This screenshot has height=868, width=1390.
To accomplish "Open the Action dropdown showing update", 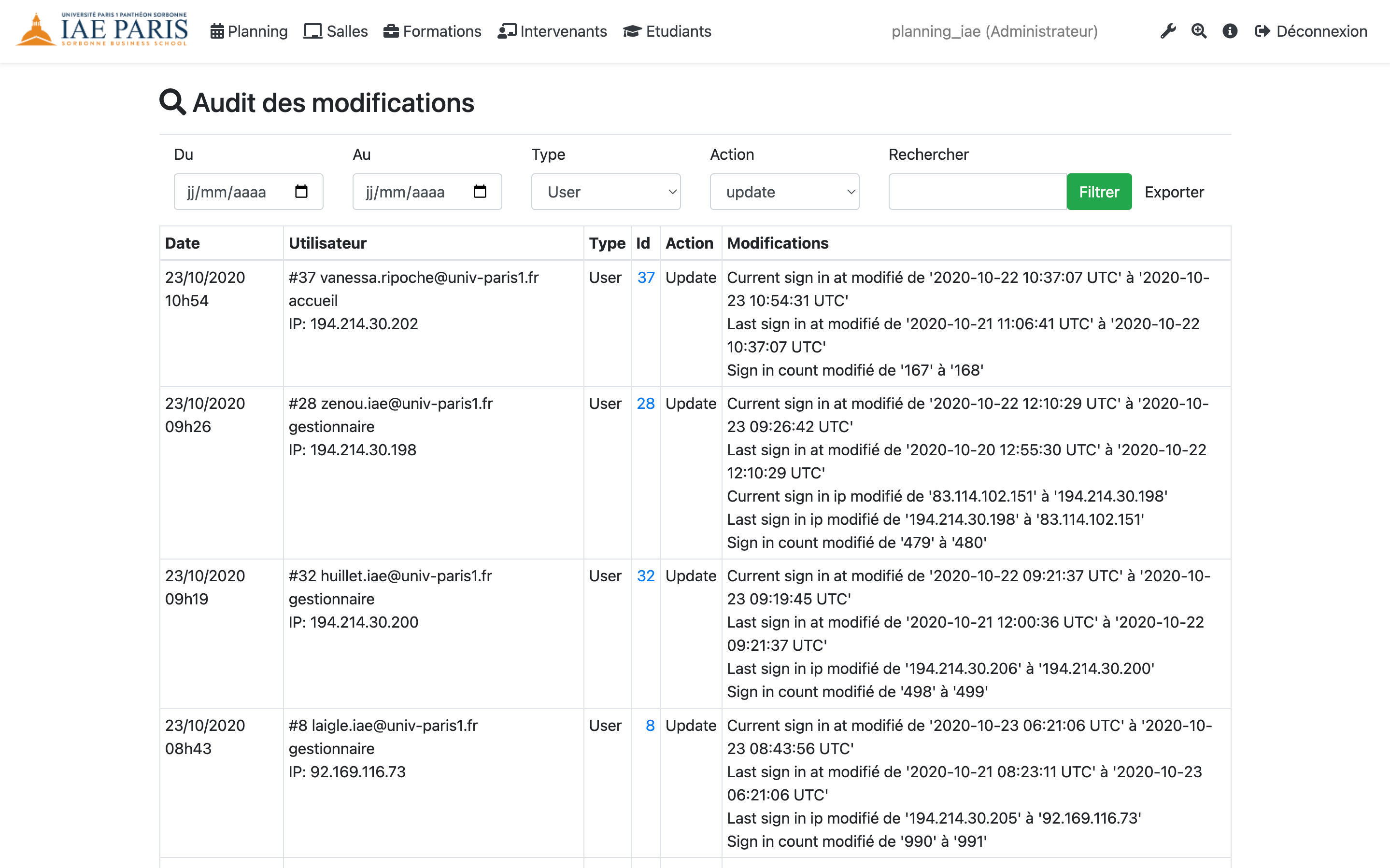I will tap(784, 192).
